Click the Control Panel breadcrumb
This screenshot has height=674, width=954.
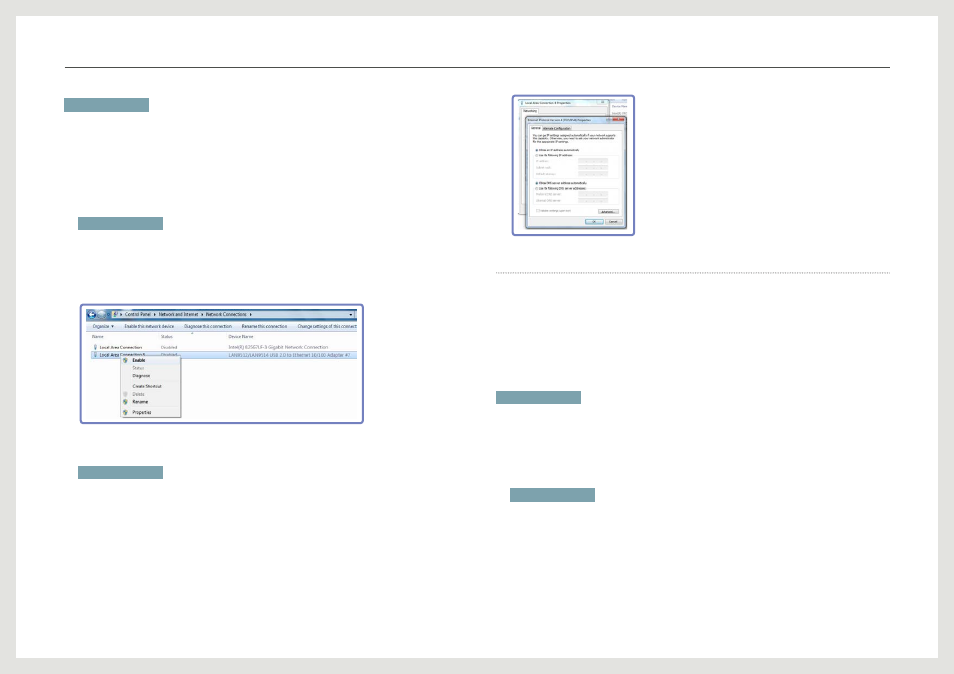(138, 314)
